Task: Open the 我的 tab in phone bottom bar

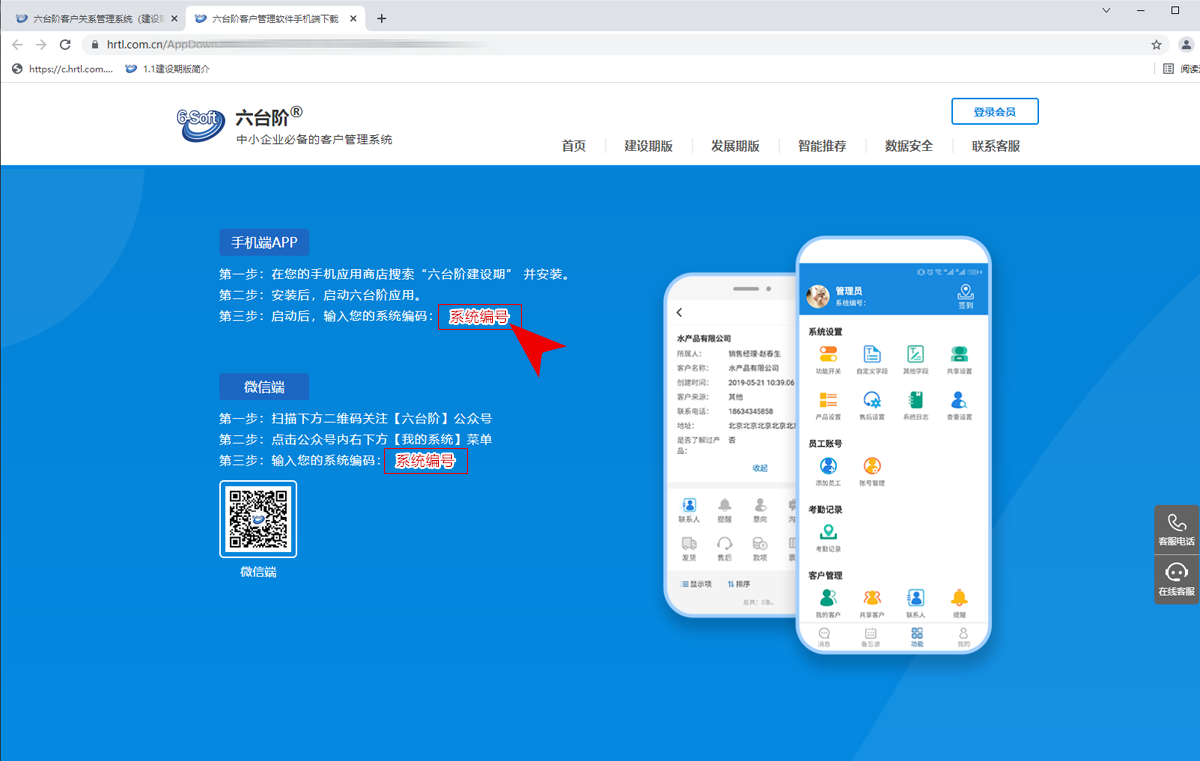Action: point(963,638)
